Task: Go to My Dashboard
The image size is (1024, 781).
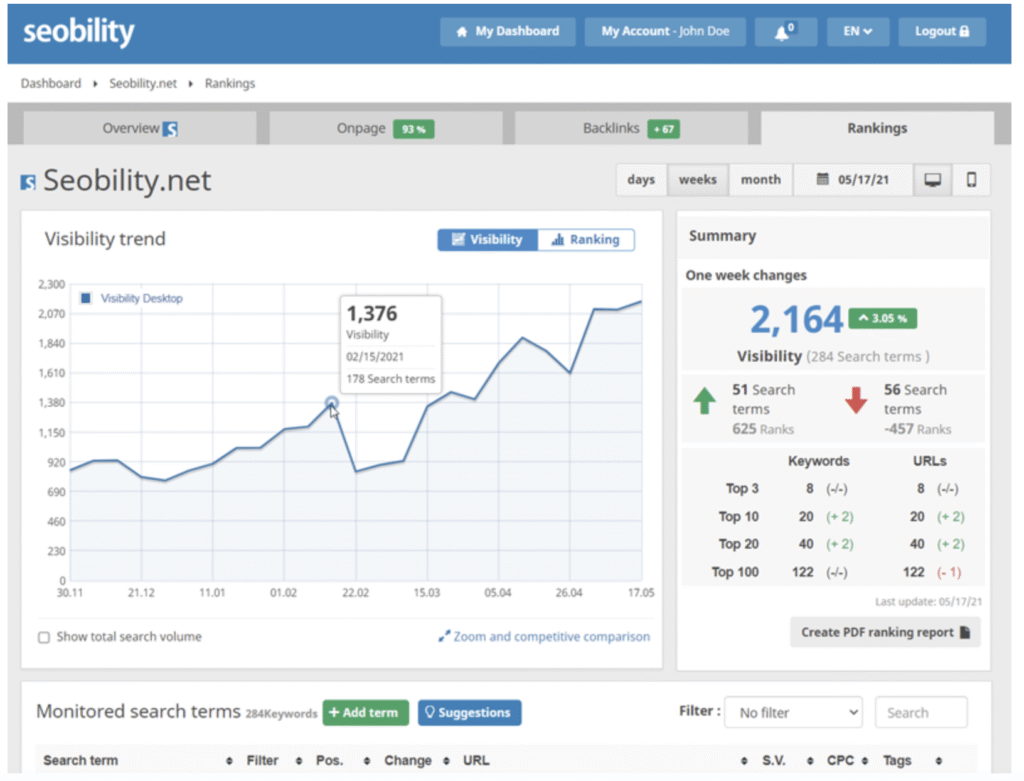Action: point(507,31)
